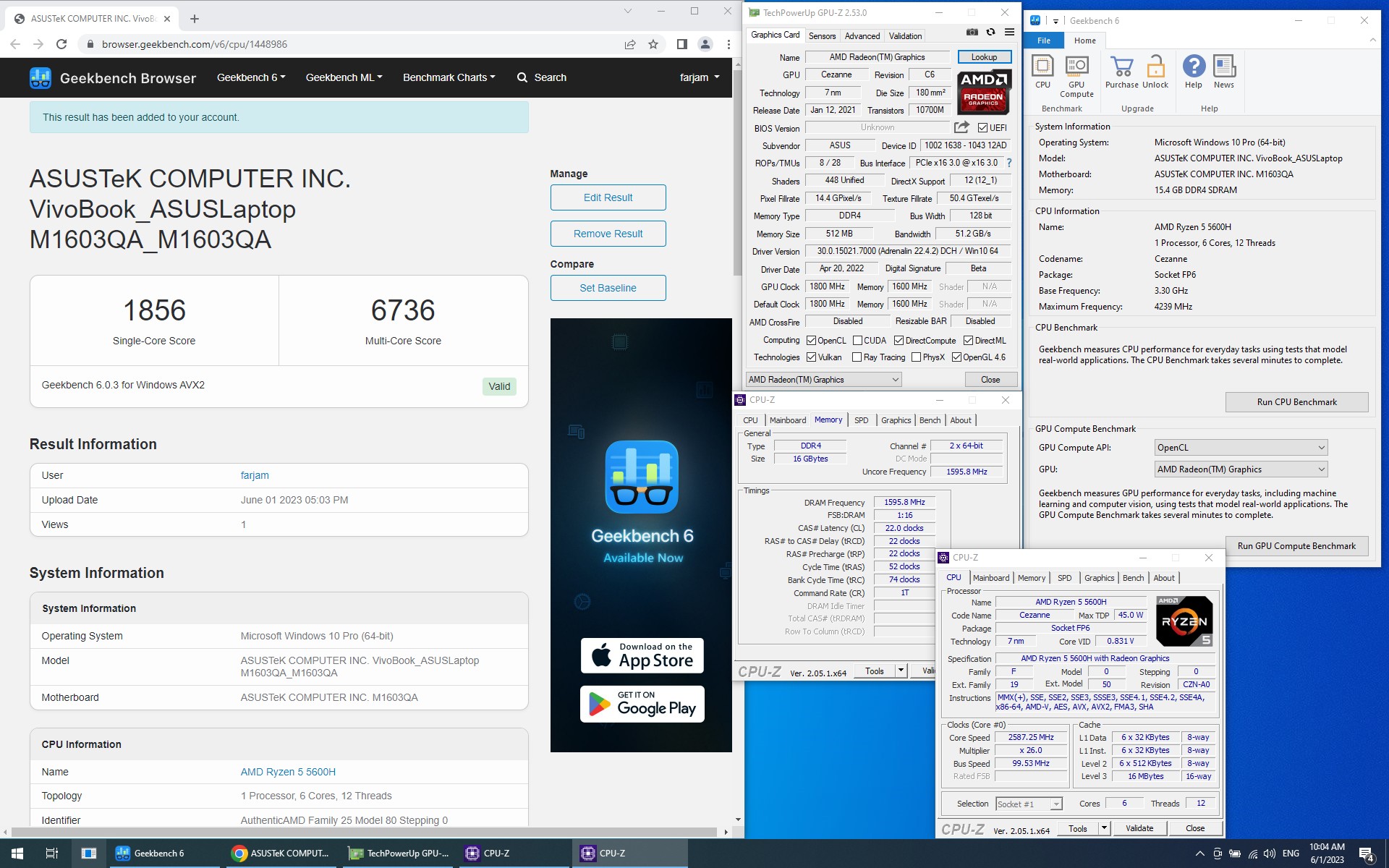Click the GPU-Z screenshot camera icon
Viewport: 1389px width, 868px height.
point(972,32)
